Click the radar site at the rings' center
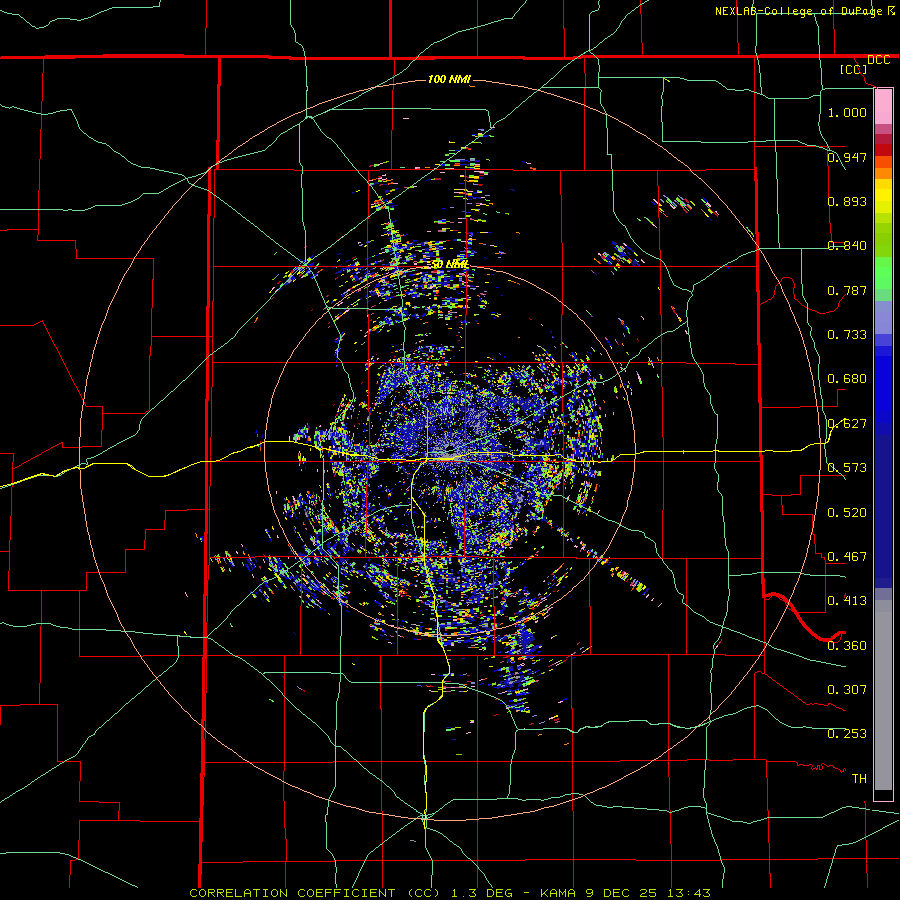This screenshot has height=900, width=900. [x=450, y=451]
